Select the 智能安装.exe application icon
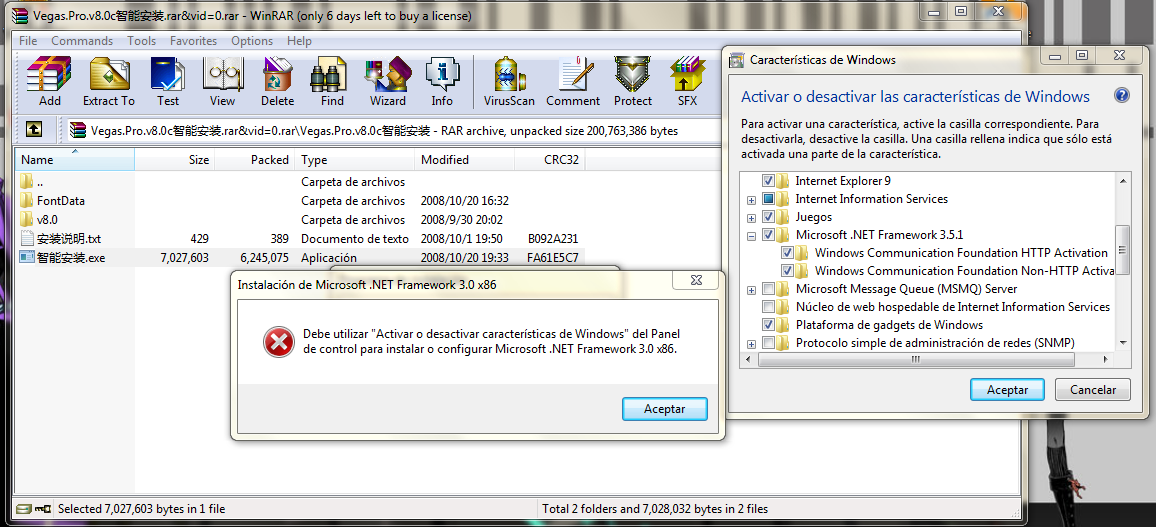 click(x=27, y=257)
